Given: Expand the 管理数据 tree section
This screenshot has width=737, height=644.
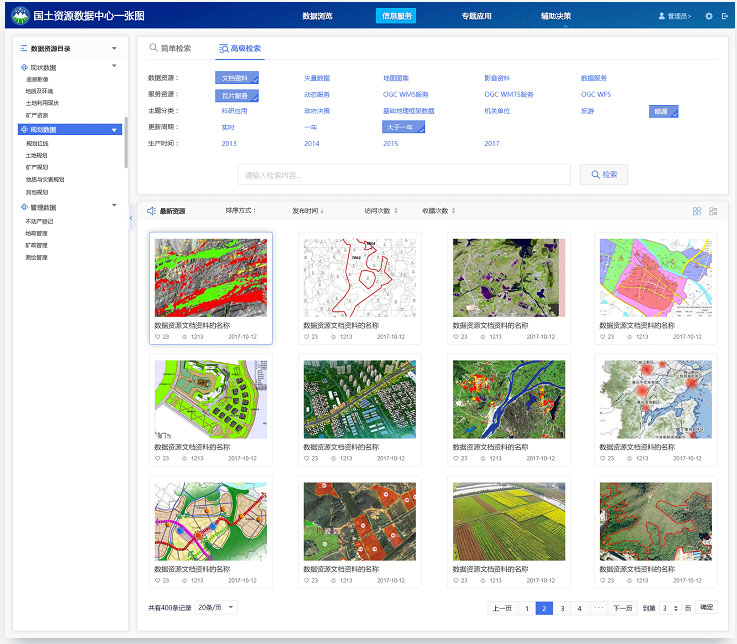Looking at the screenshot, I should pos(115,207).
